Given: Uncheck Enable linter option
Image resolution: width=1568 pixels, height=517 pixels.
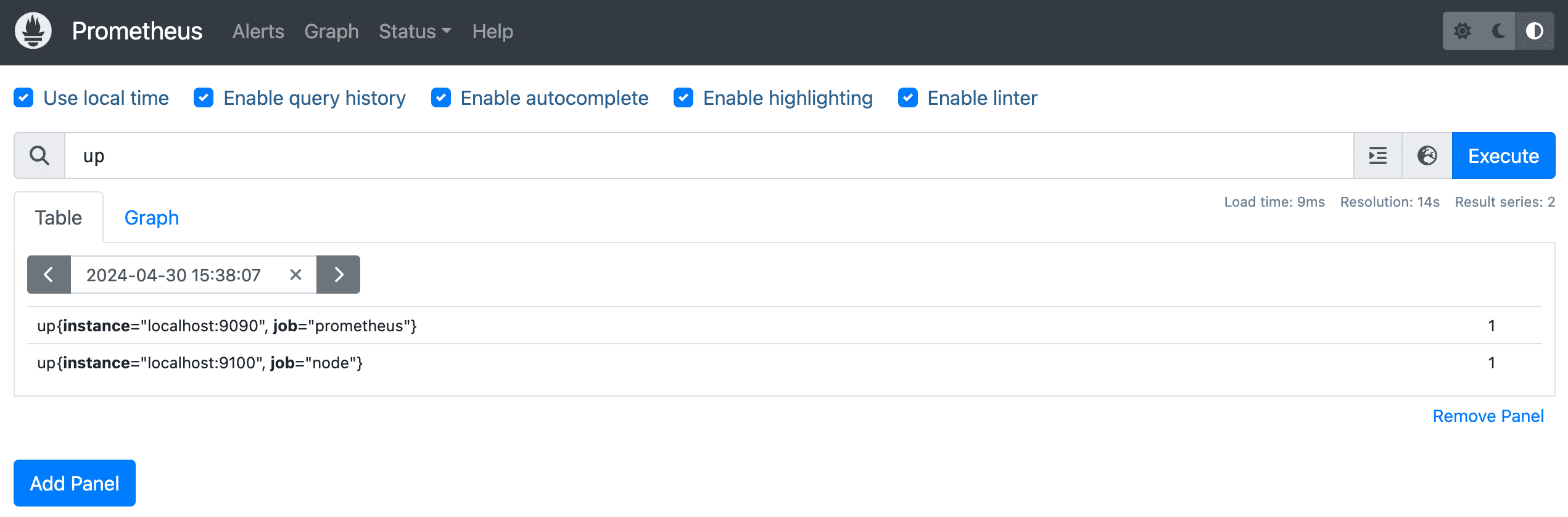Looking at the screenshot, I should coord(907,97).
